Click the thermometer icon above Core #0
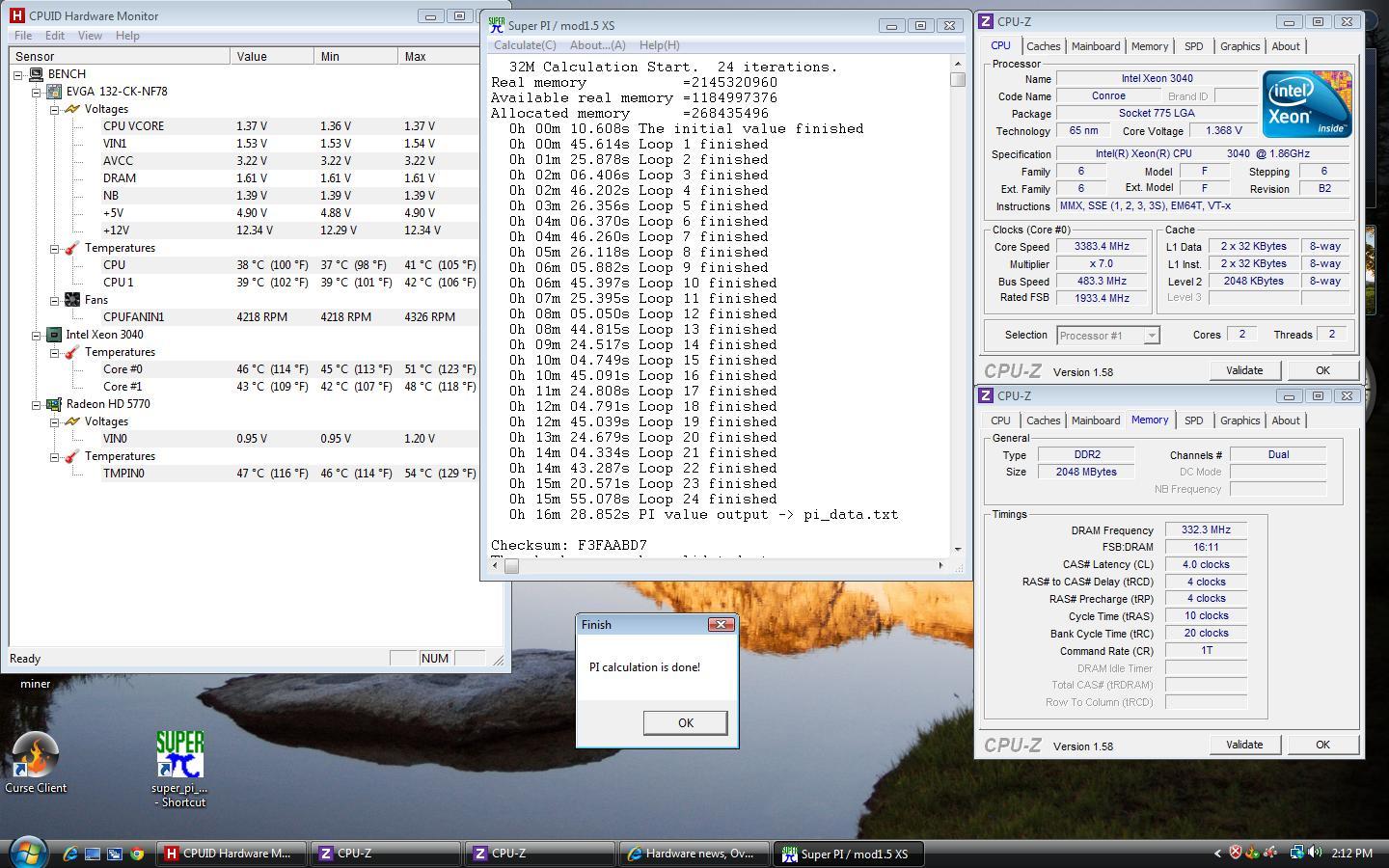The image size is (1389, 868). (x=72, y=352)
